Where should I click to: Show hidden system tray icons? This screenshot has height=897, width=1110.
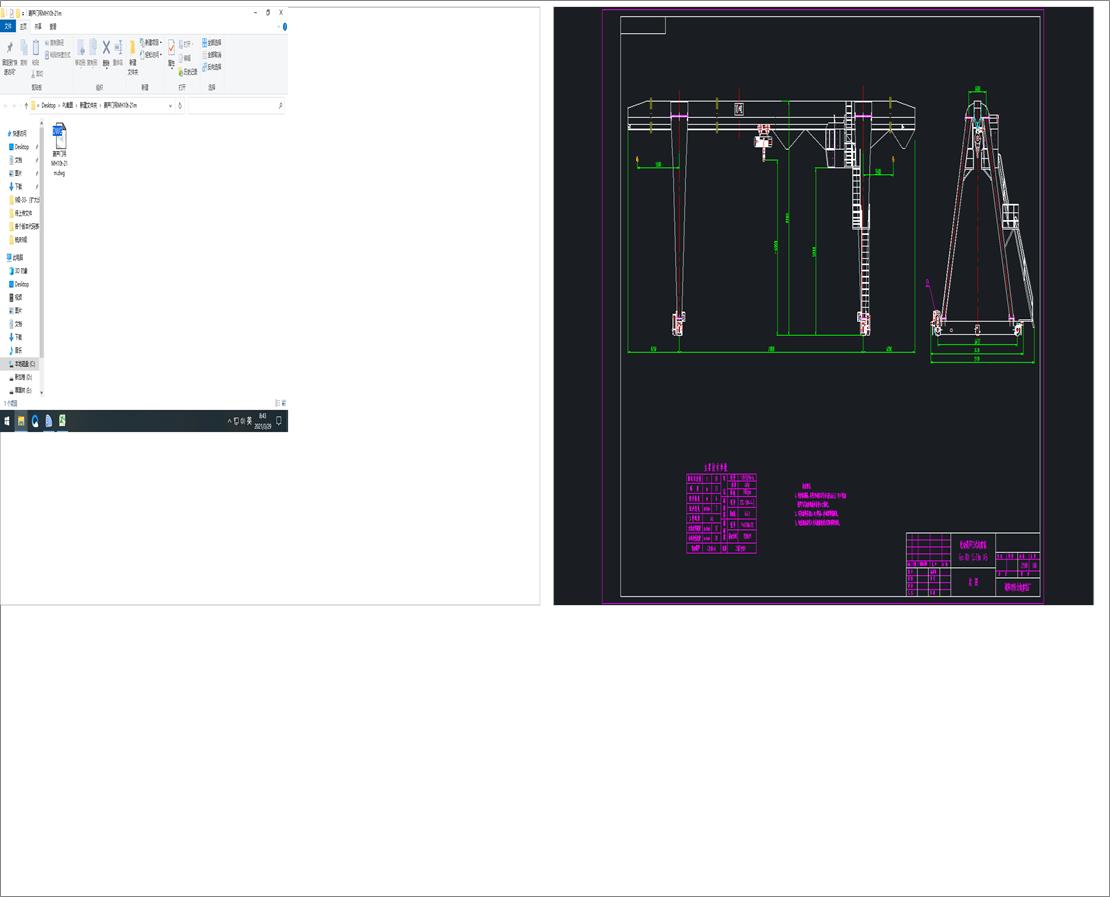[x=229, y=421]
